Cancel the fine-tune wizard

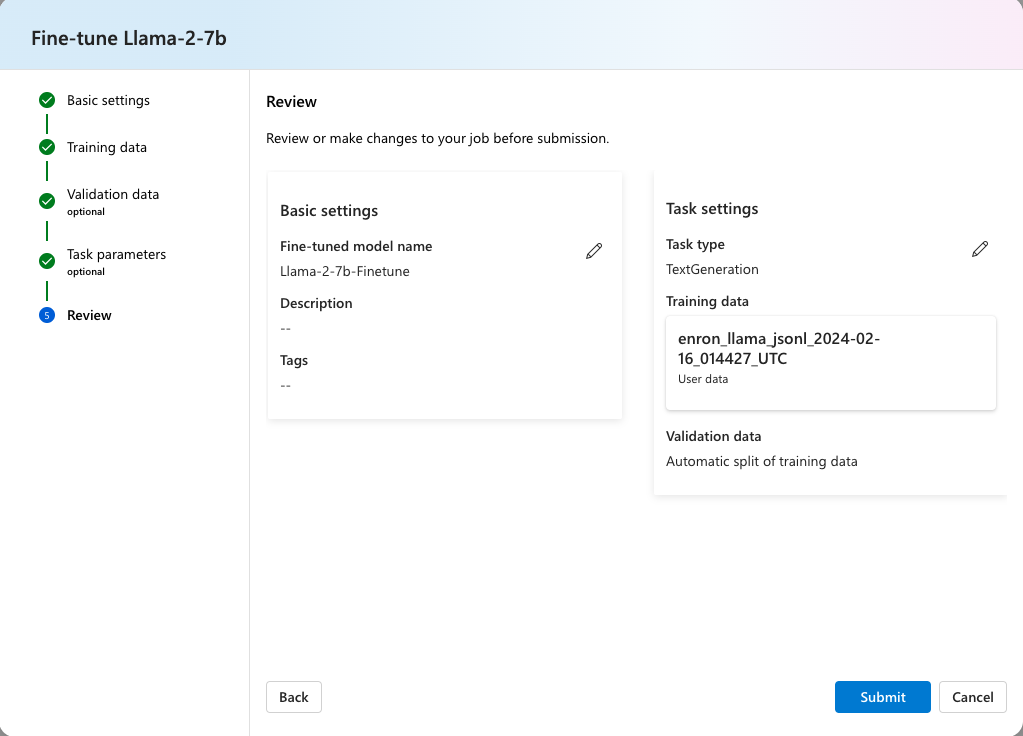click(973, 697)
